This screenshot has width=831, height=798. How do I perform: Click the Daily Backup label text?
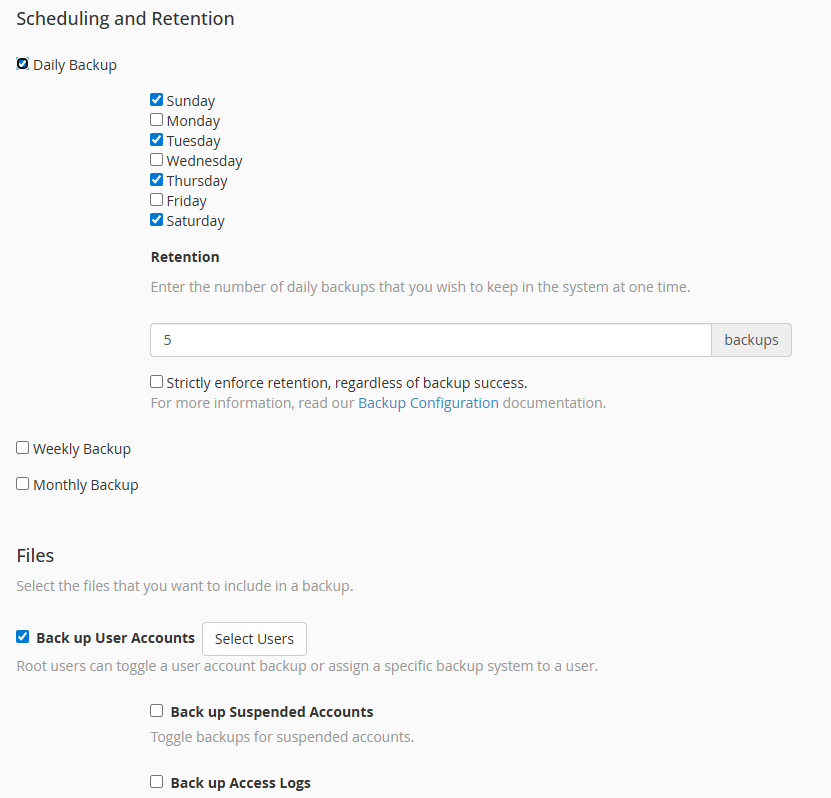[x=75, y=65]
